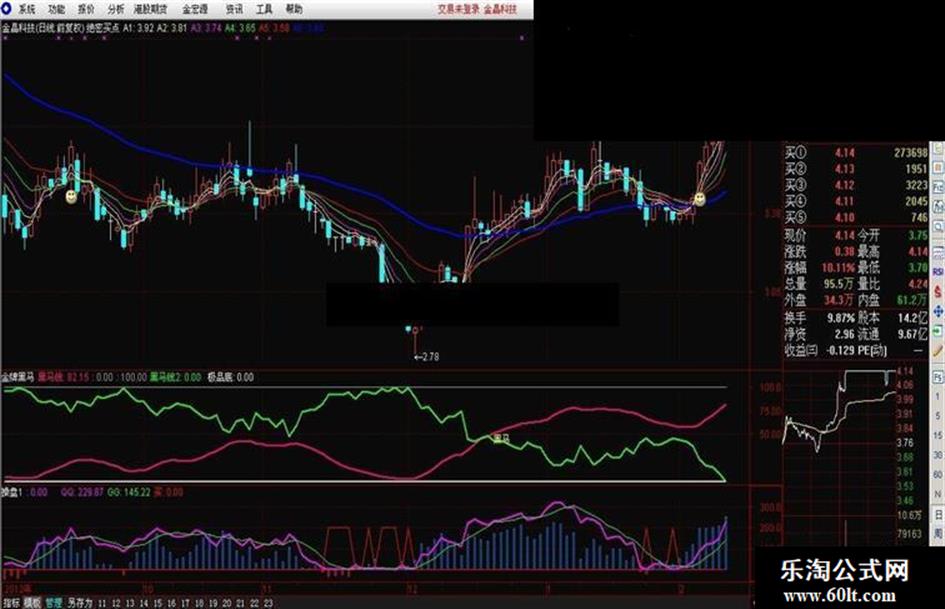Click the 金晶科技 stock name in title bar
The width and height of the screenshot is (945, 609).
[500, 9]
